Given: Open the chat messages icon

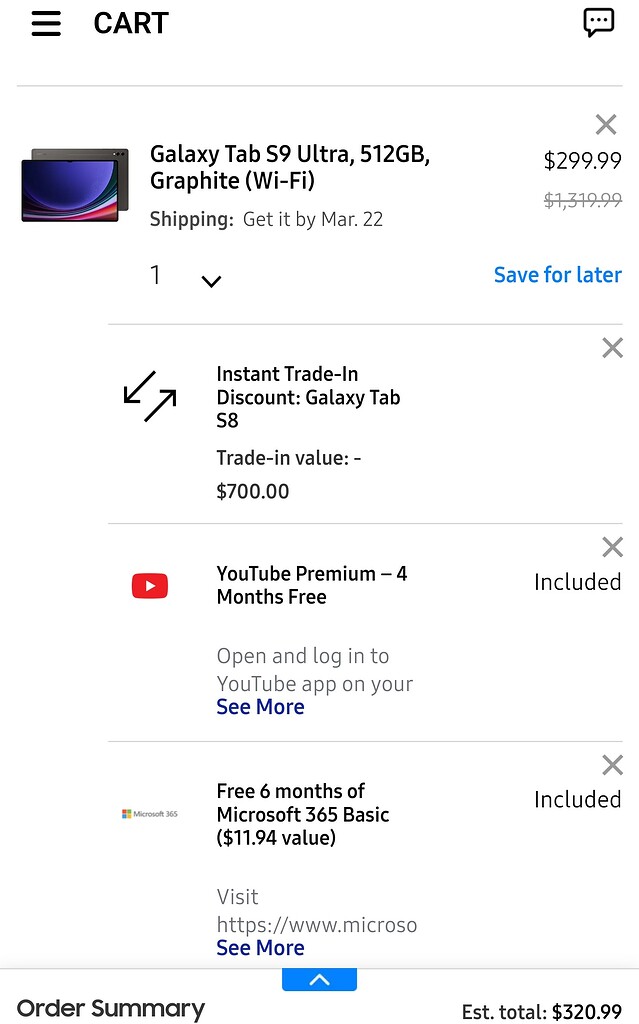Looking at the screenshot, I should click(598, 23).
